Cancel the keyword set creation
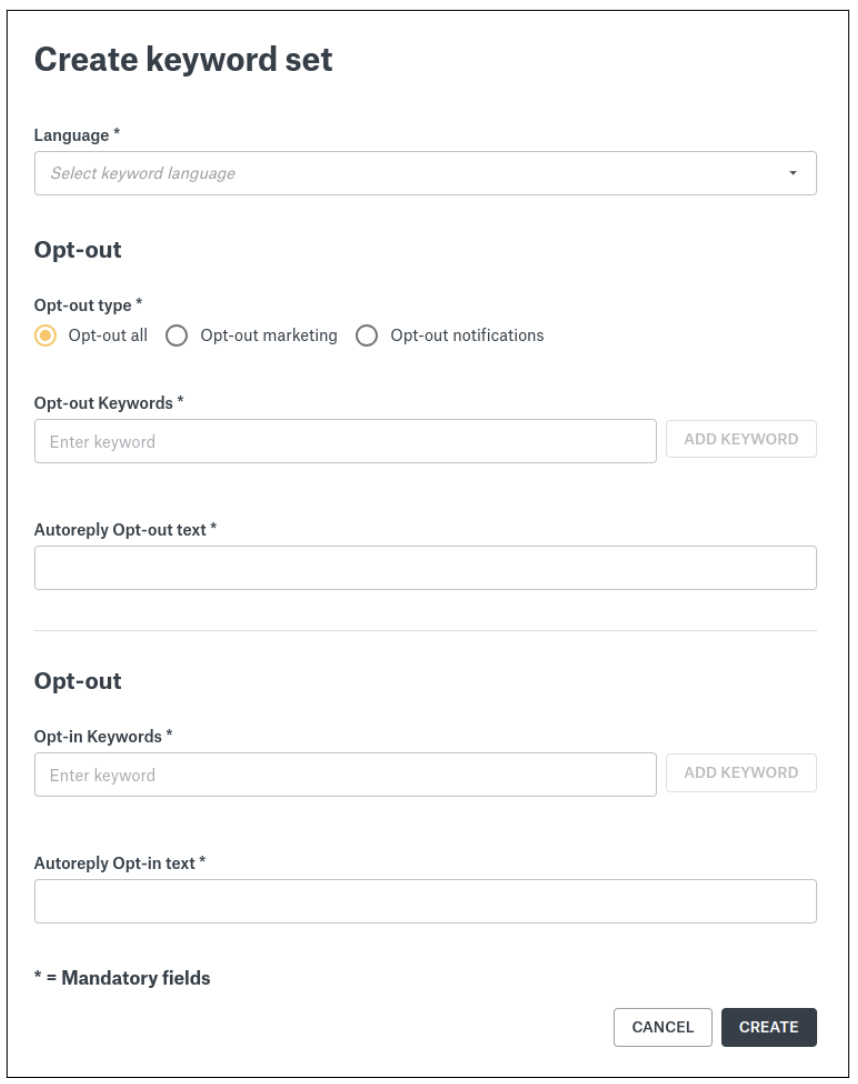This screenshot has height=1084, width=858. coord(663,1027)
